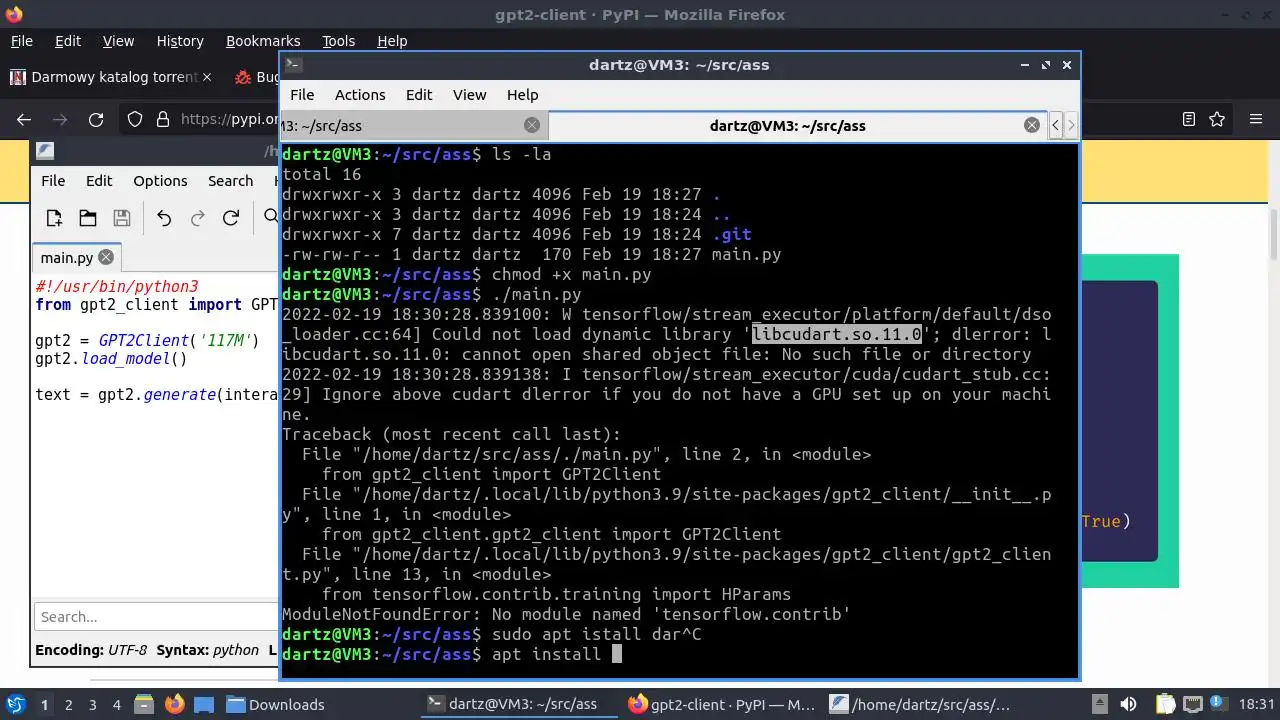Image resolution: width=1280 pixels, height=720 pixels.
Task: Click the volume speaker tray icon
Action: pos(1128,704)
